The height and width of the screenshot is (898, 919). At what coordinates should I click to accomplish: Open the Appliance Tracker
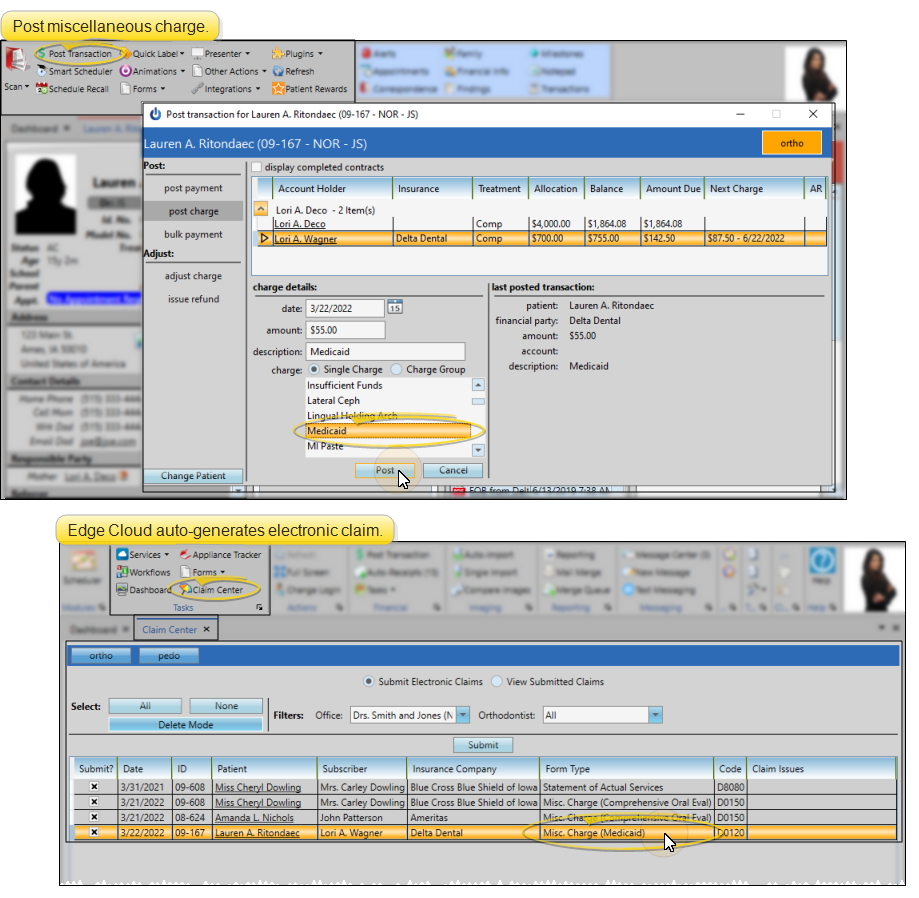[185, 555]
